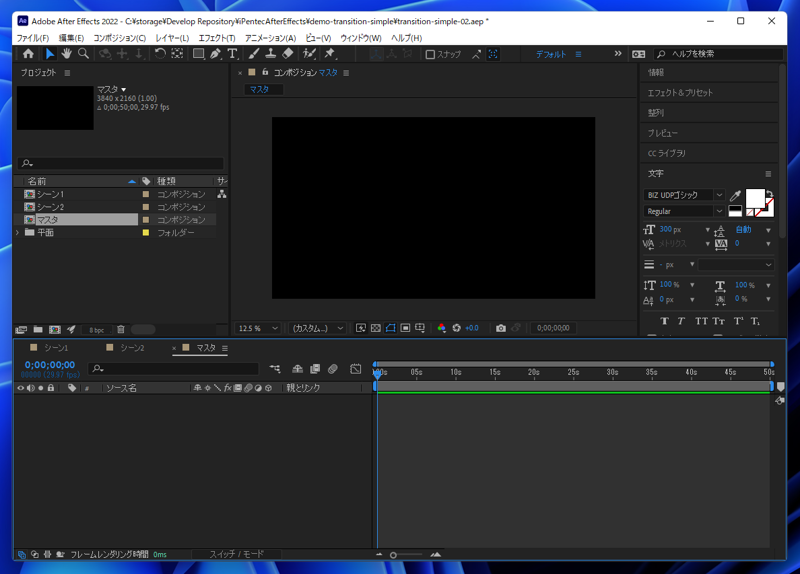The width and height of the screenshot is (800, 574).
Task: Create a new folder in Project panel
Action: click(x=38, y=329)
